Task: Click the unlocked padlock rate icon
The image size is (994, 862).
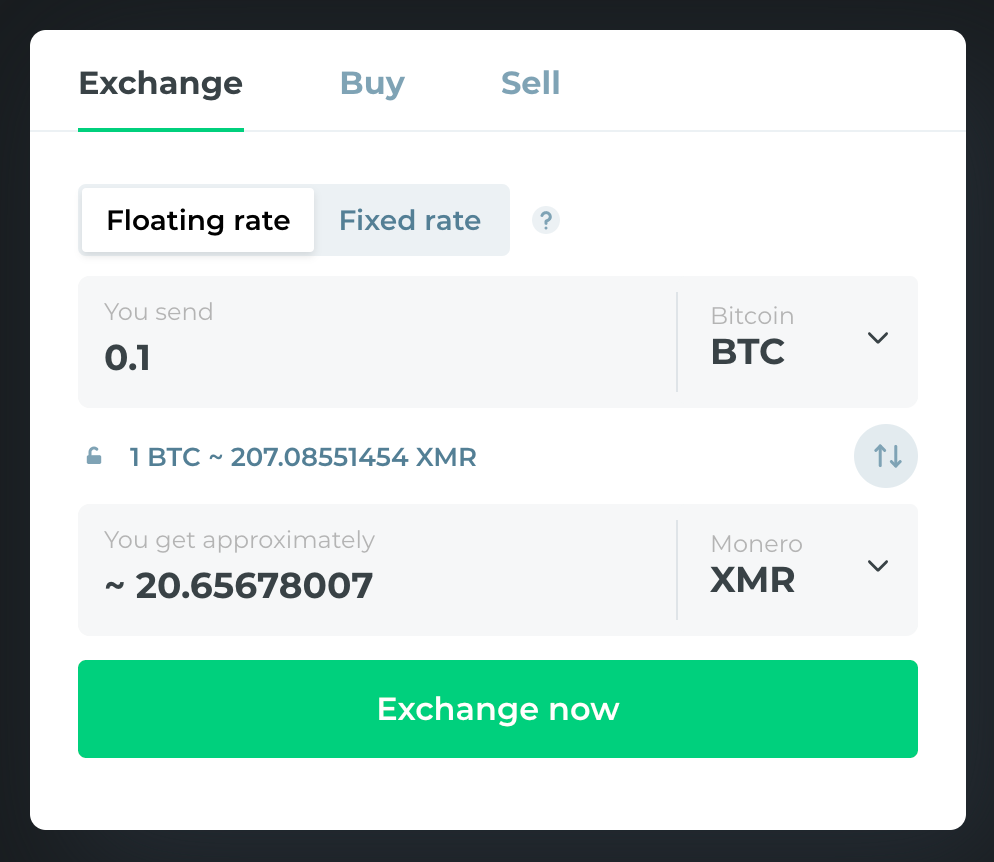Action: point(94,457)
